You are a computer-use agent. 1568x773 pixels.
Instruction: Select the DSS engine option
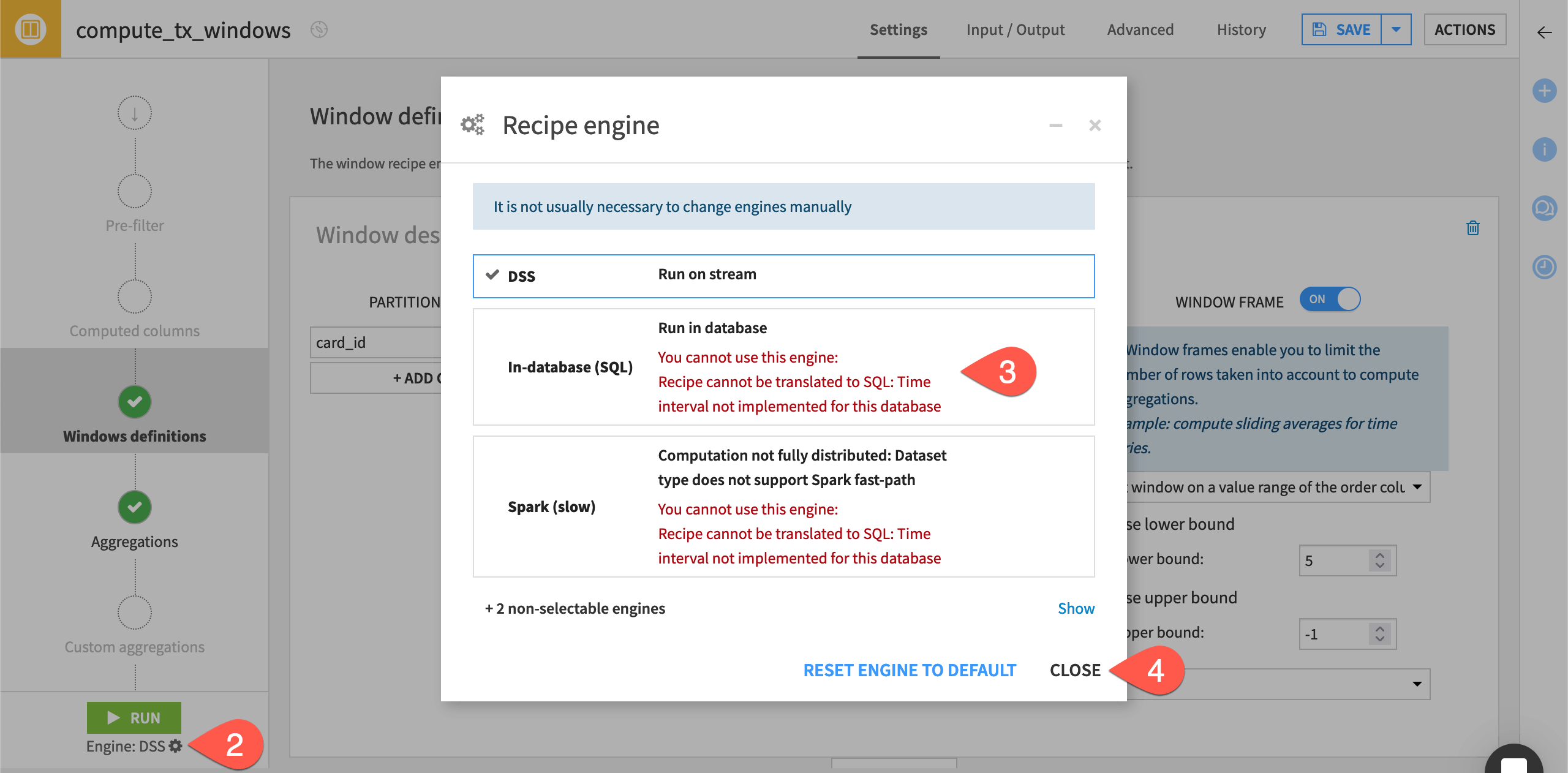(x=784, y=276)
